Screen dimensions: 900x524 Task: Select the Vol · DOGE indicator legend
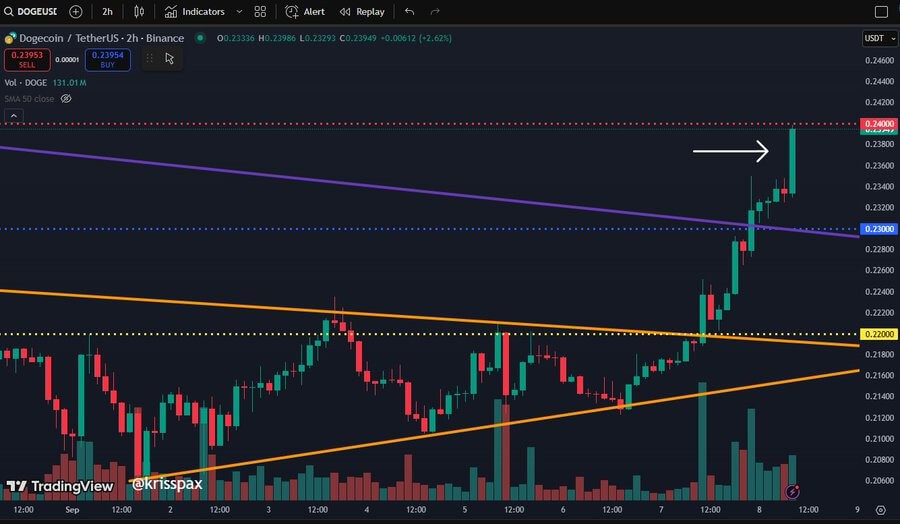pos(26,83)
